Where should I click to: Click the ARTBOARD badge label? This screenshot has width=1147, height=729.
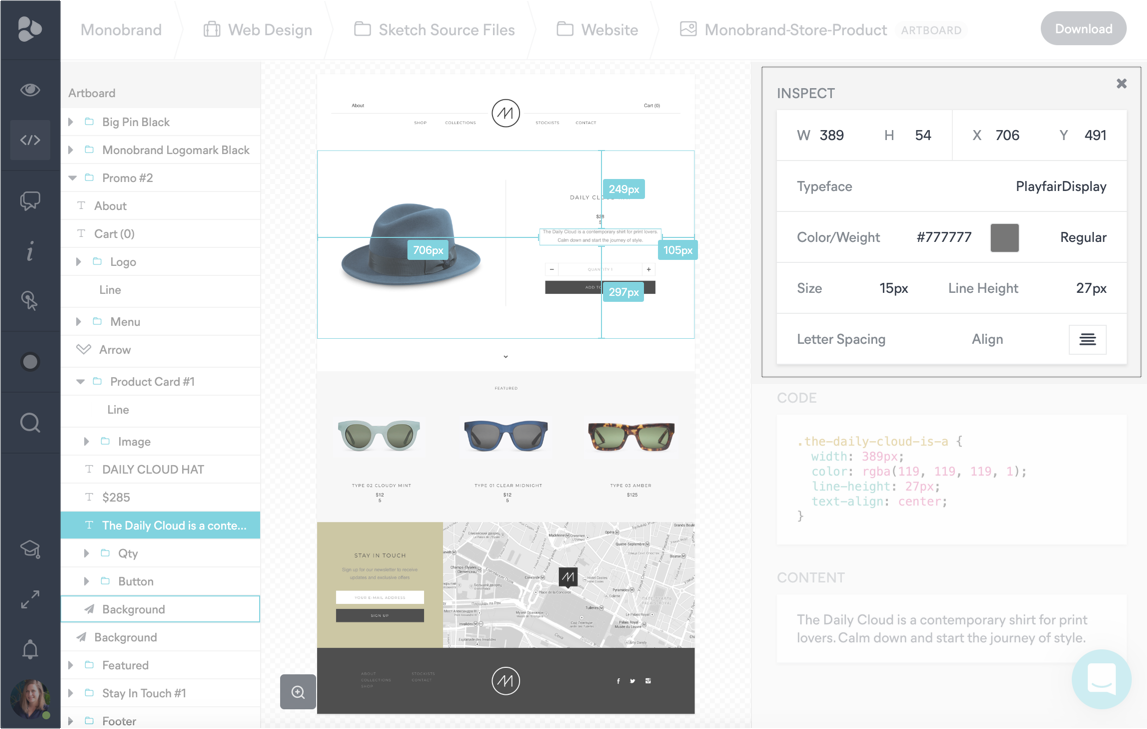pyautogui.click(x=931, y=30)
